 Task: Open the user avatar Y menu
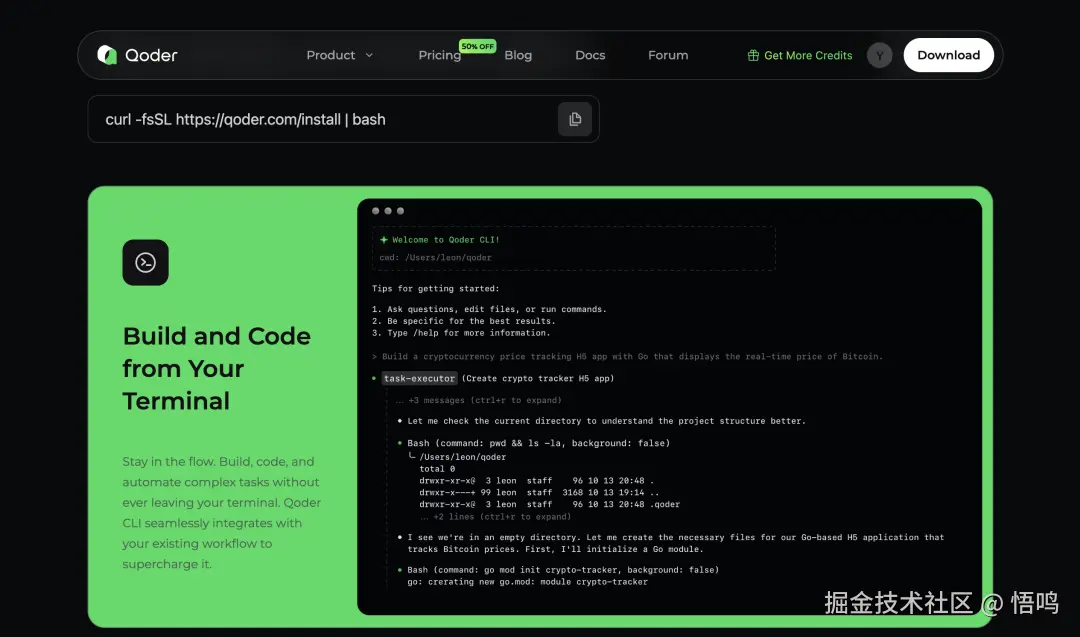[880, 55]
